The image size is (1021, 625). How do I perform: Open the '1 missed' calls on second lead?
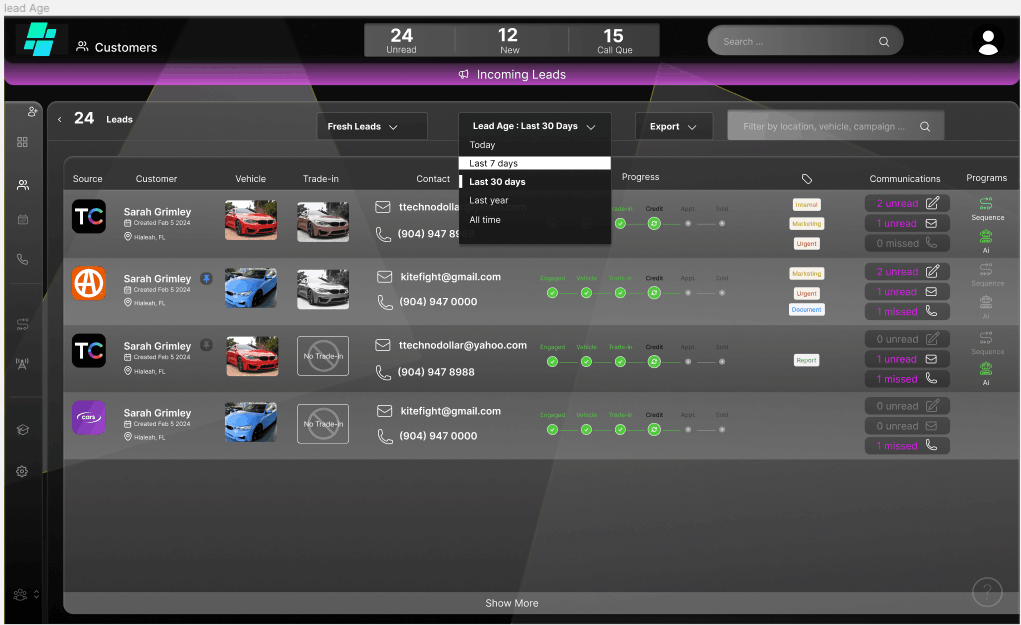tap(906, 312)
